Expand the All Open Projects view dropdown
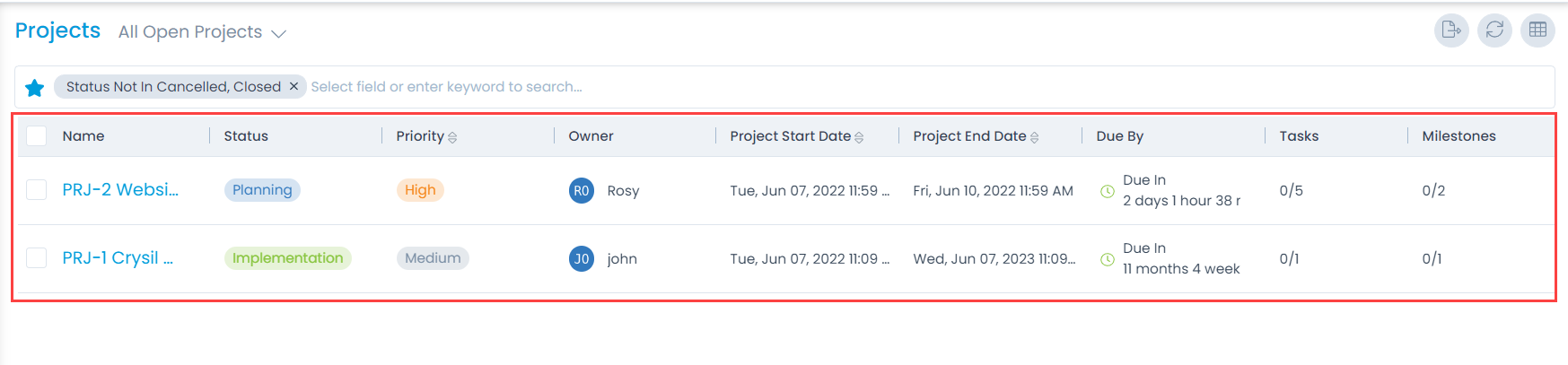This screenshot has width=1568, height=365. point(278,33)
